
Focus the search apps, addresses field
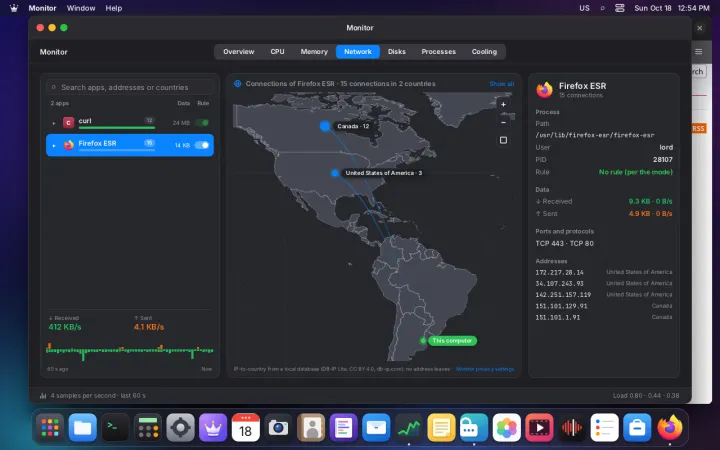(130, 87)
